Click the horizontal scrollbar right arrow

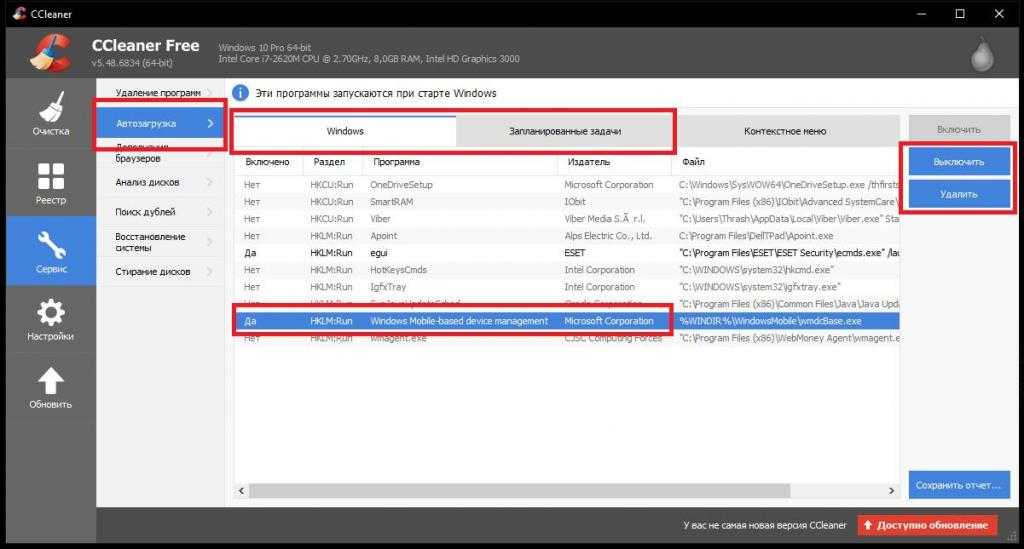[891, 491]
